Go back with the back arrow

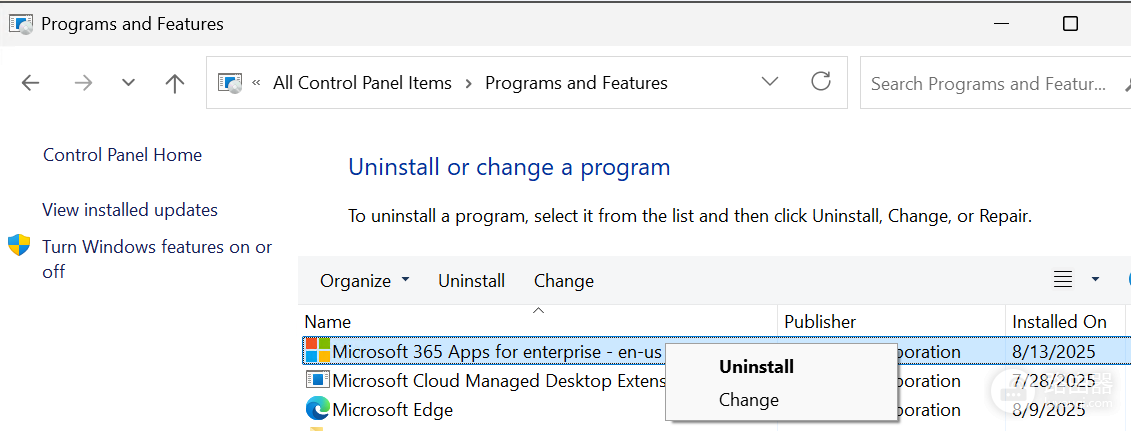click(30, 83)
